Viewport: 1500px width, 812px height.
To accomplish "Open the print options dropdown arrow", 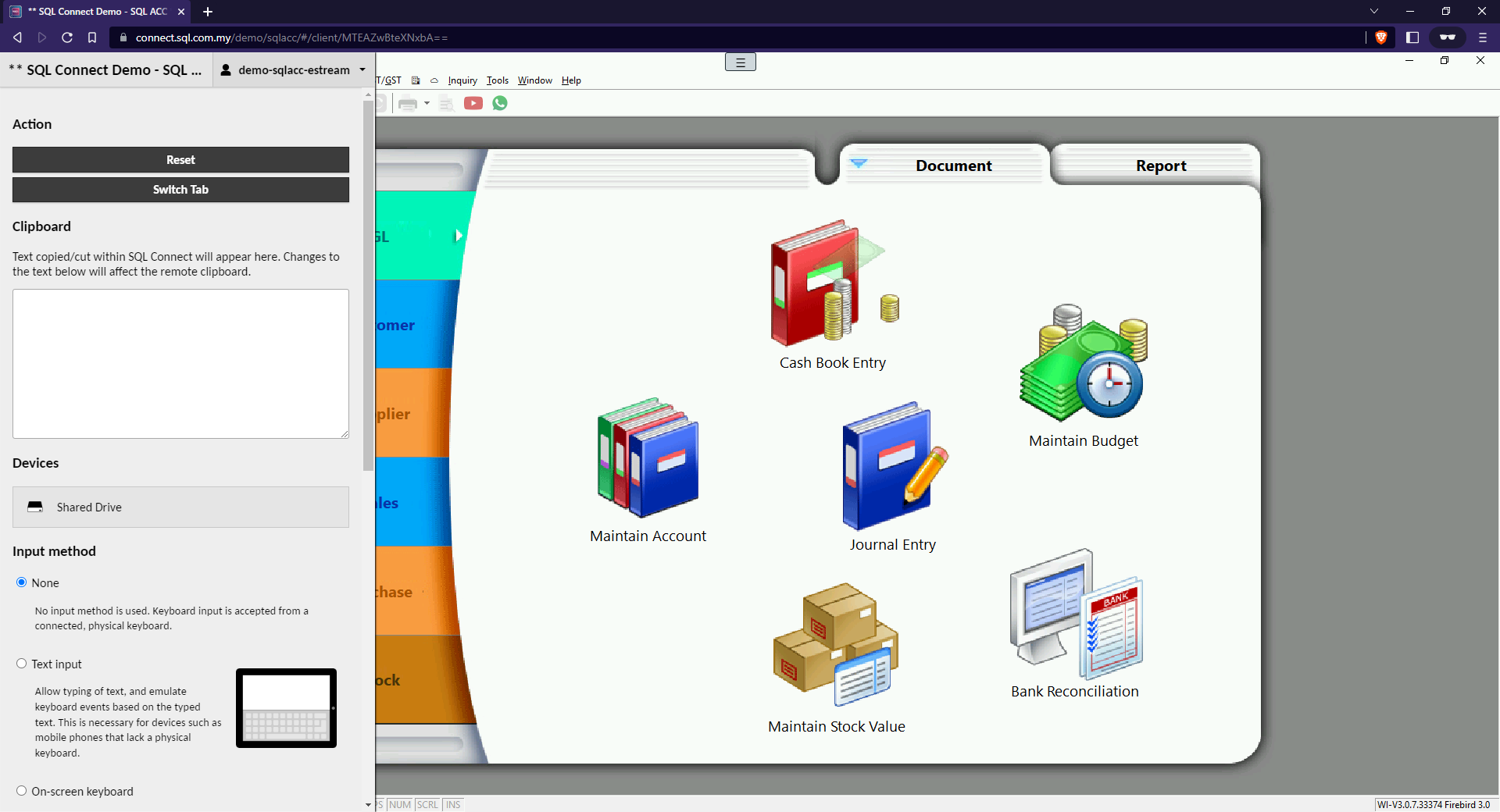I will pyautogui.click(x=427, y=103).
